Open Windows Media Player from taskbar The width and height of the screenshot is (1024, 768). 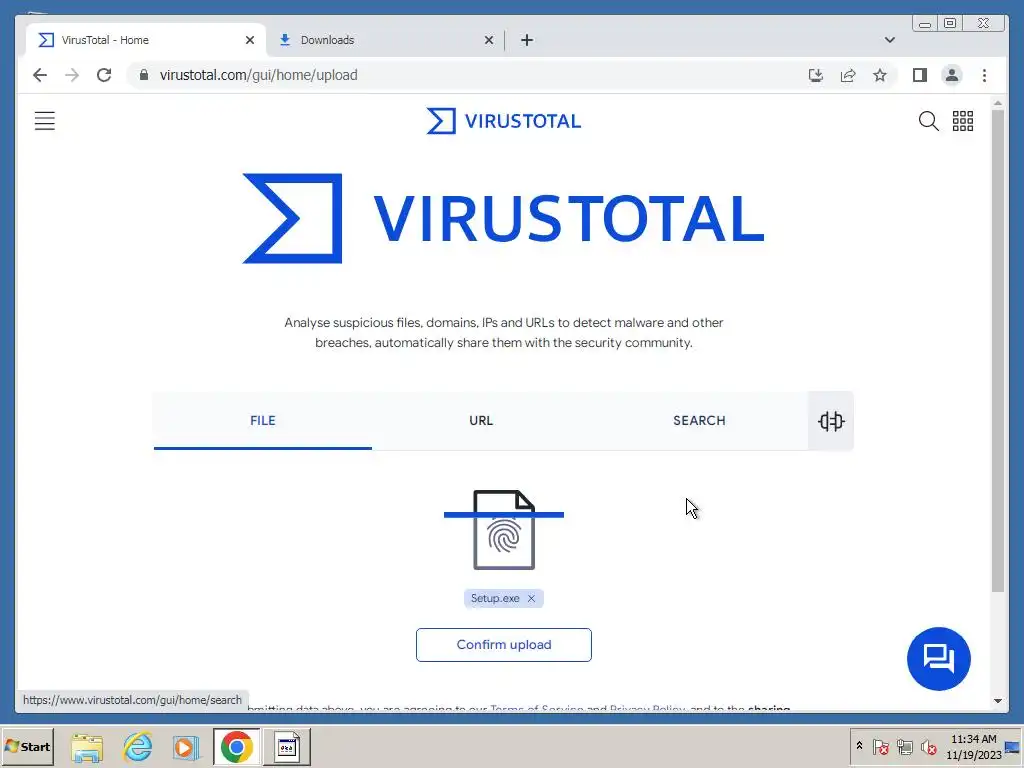[x=187, y=746]
